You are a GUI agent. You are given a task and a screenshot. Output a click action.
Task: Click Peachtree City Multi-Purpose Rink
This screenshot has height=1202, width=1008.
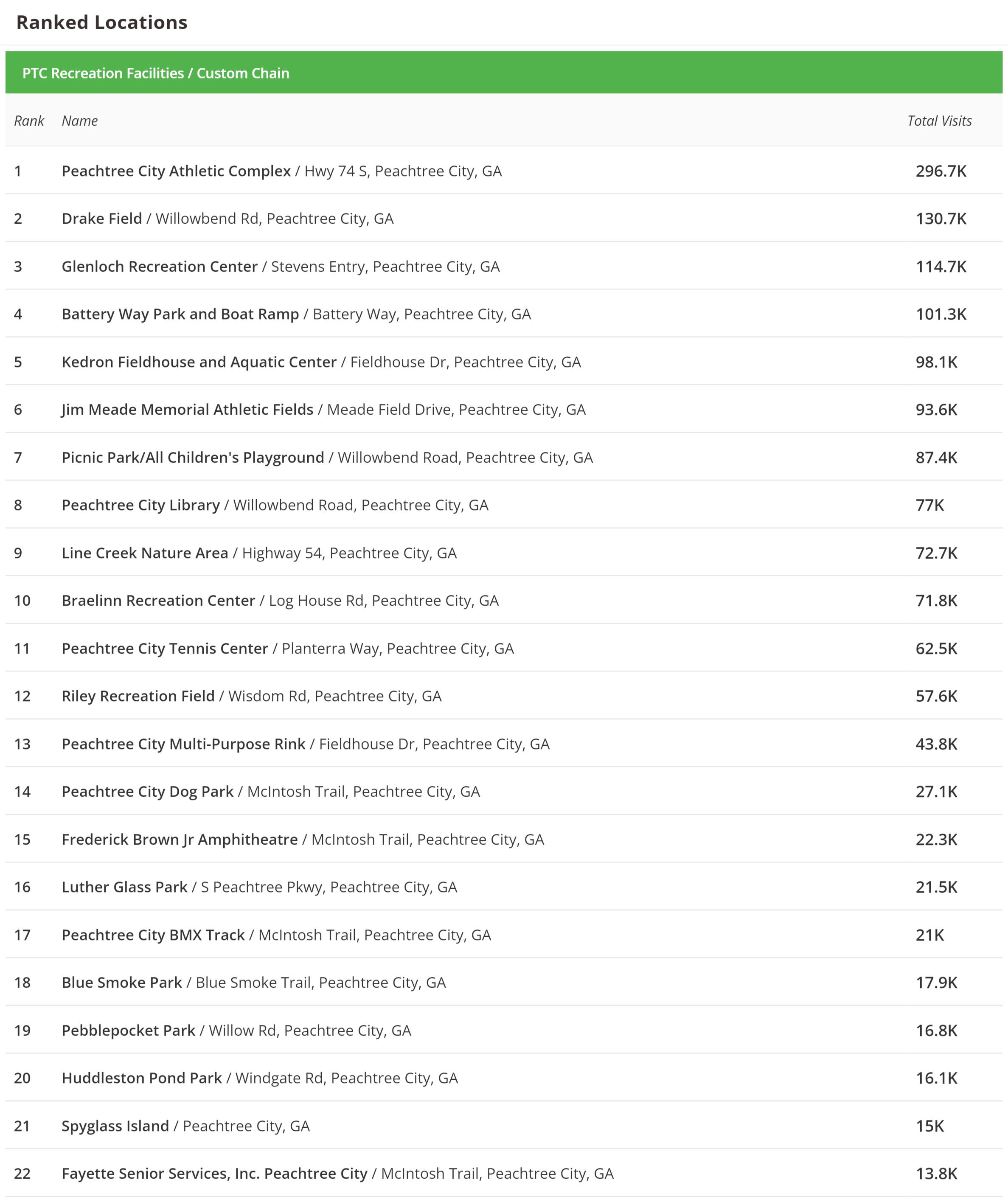point(184,744)
